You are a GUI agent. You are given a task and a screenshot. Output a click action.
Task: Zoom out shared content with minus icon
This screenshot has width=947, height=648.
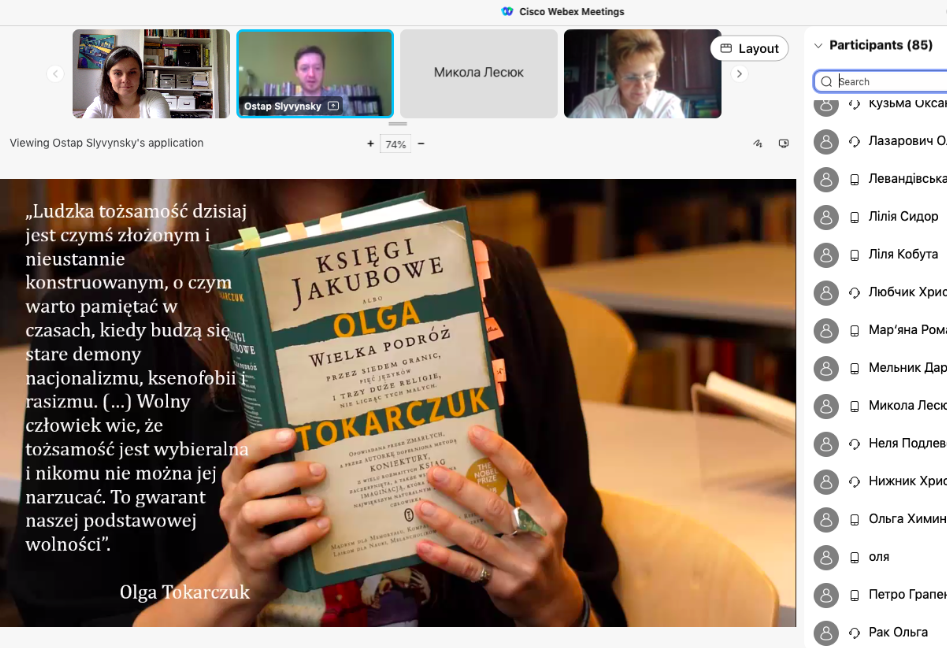(421, 144)
